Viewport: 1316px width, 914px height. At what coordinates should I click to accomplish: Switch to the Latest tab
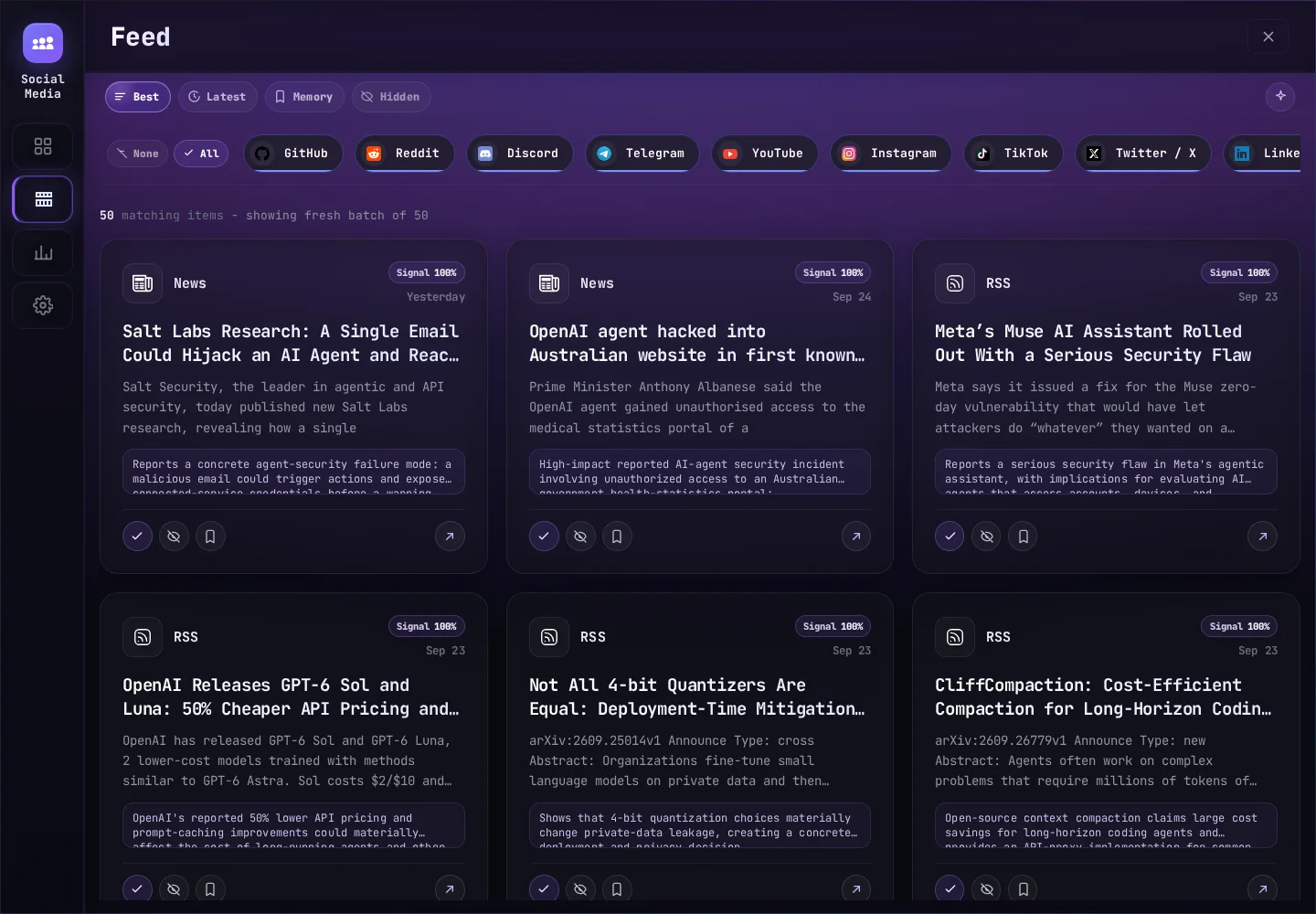tap(218, 97)
